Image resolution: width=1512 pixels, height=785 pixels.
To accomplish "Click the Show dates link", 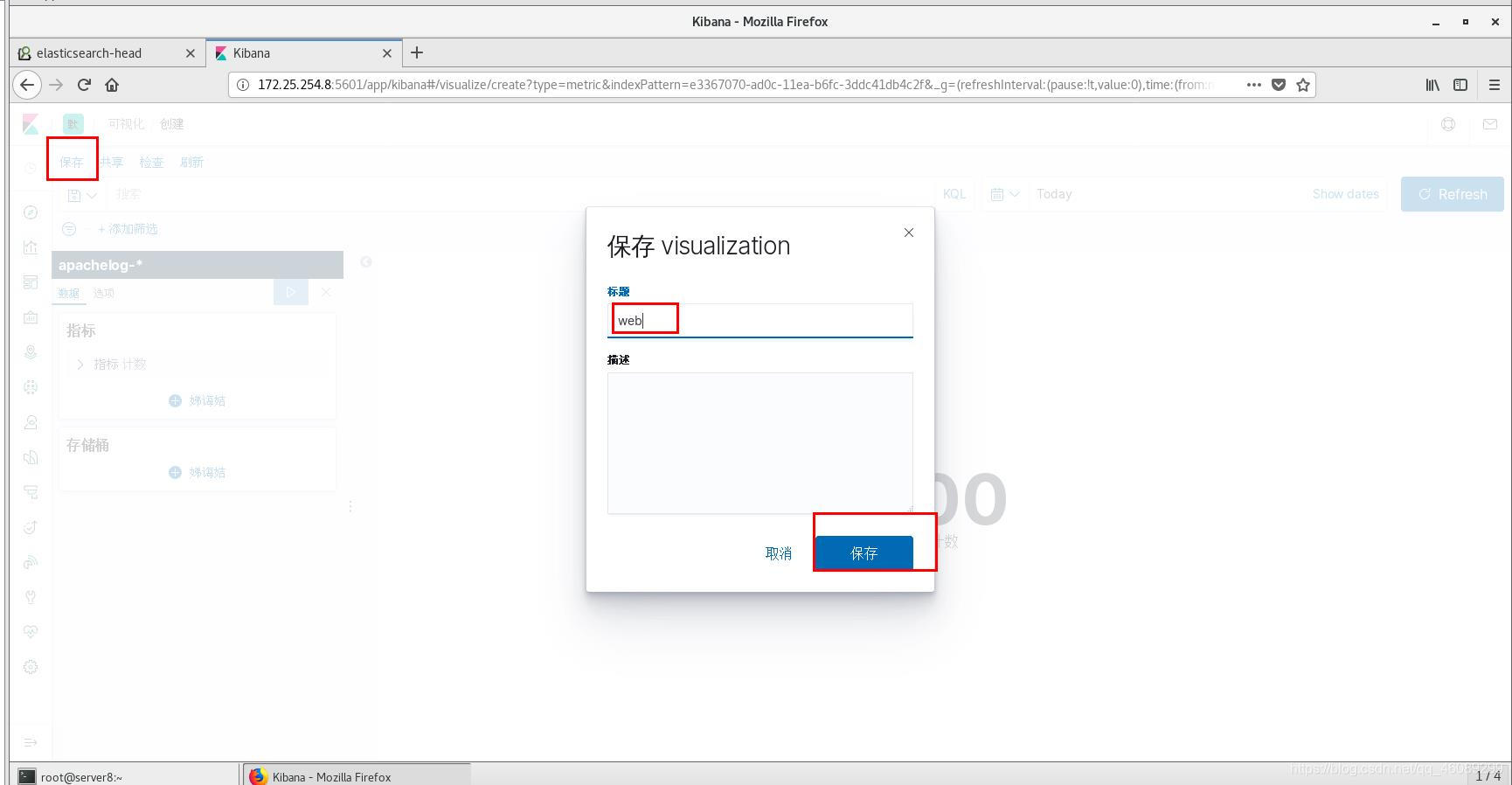I will coord(1345,194).
